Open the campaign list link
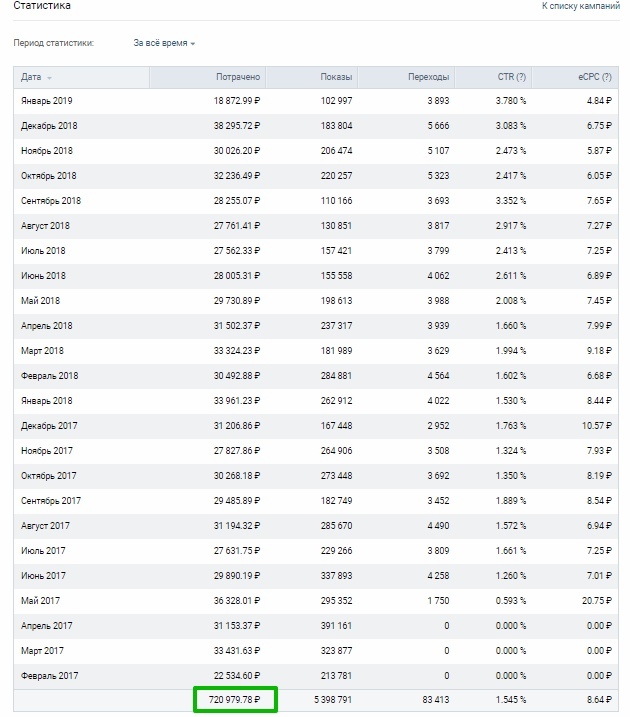The width and height of the screenshot is (630, 717). click(x=581, y=6)
